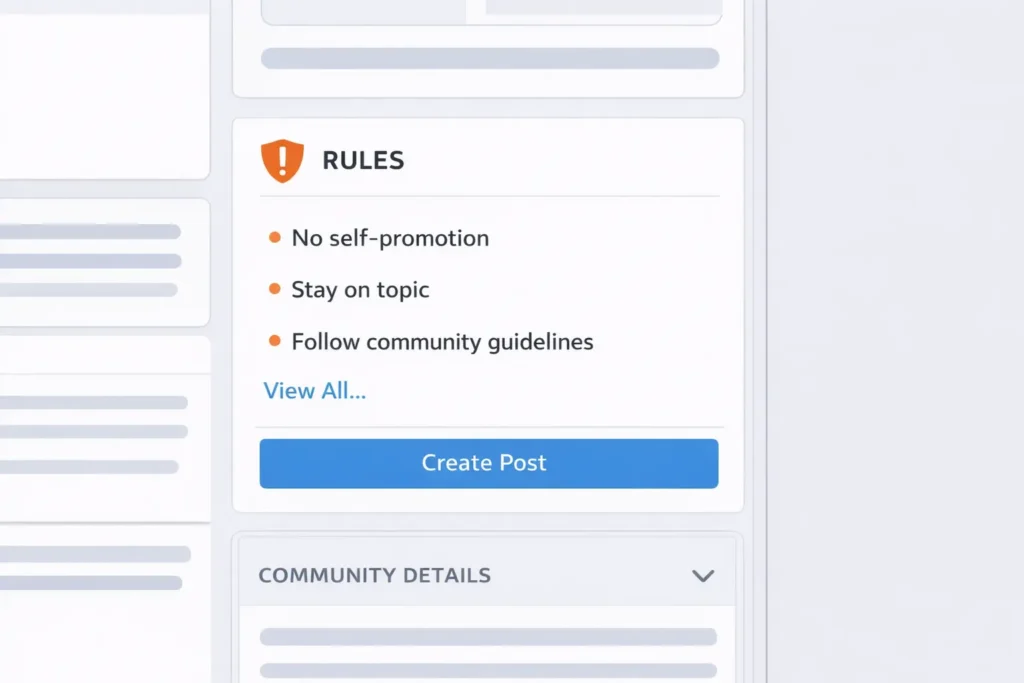Toggle the Stay on topic rule entry
1024x683 pixels.
pos(359,290)
